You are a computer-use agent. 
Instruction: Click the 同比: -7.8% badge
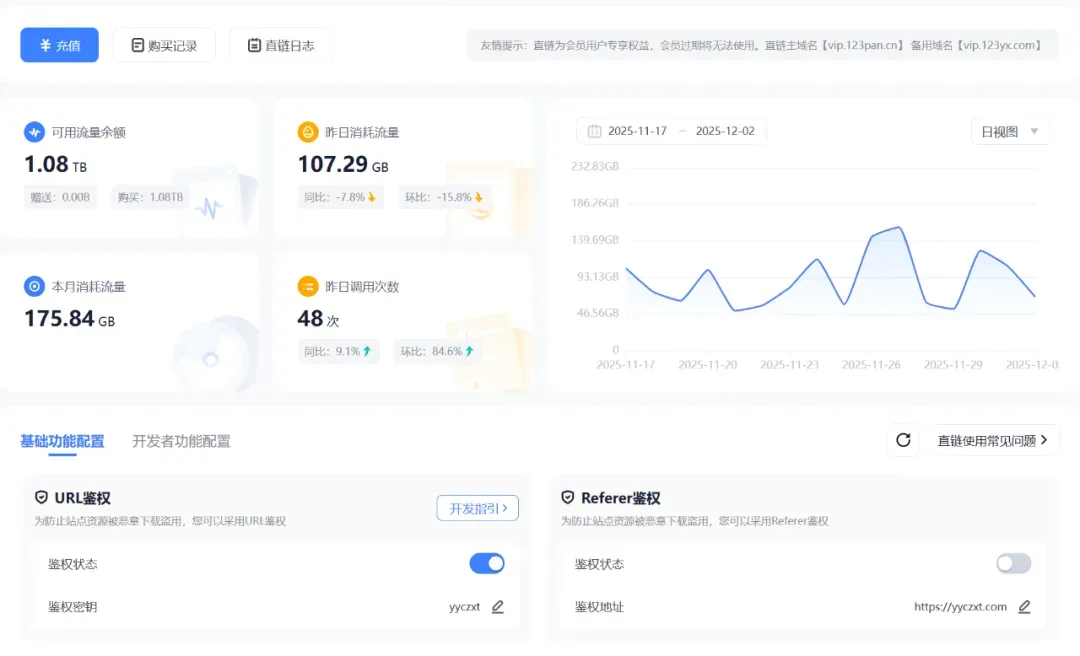point(340,197)
